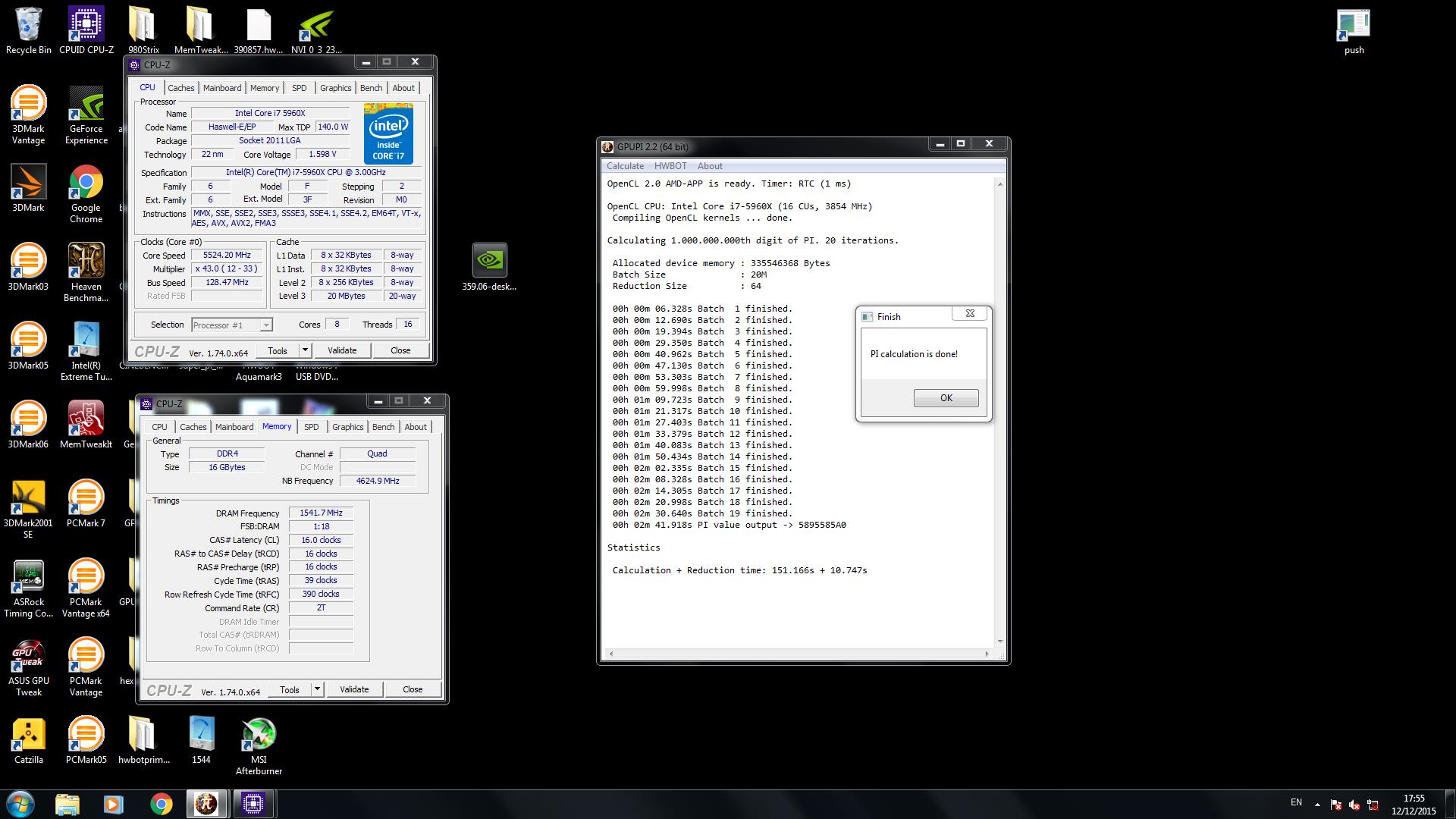Open Google Chrome desktop icon
Viewport: 1456px width, 819px height.
(x=86, y=193)
